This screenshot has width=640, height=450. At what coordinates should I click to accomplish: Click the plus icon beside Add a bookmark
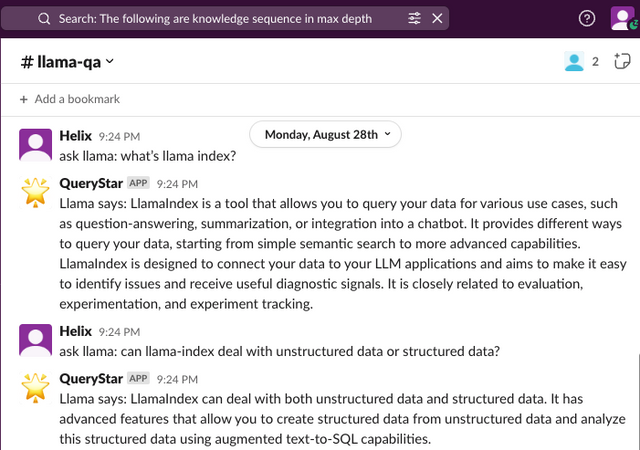click(24, 99)
